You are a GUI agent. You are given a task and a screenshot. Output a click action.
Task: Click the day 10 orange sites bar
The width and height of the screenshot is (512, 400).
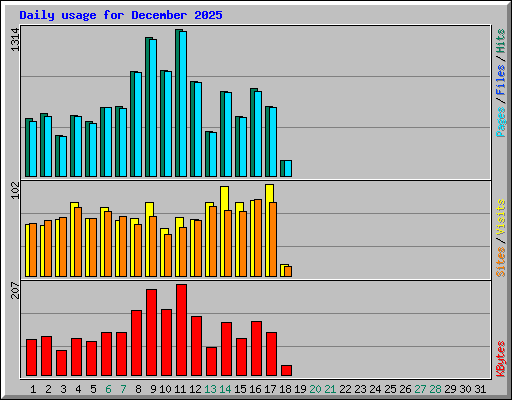168,256
